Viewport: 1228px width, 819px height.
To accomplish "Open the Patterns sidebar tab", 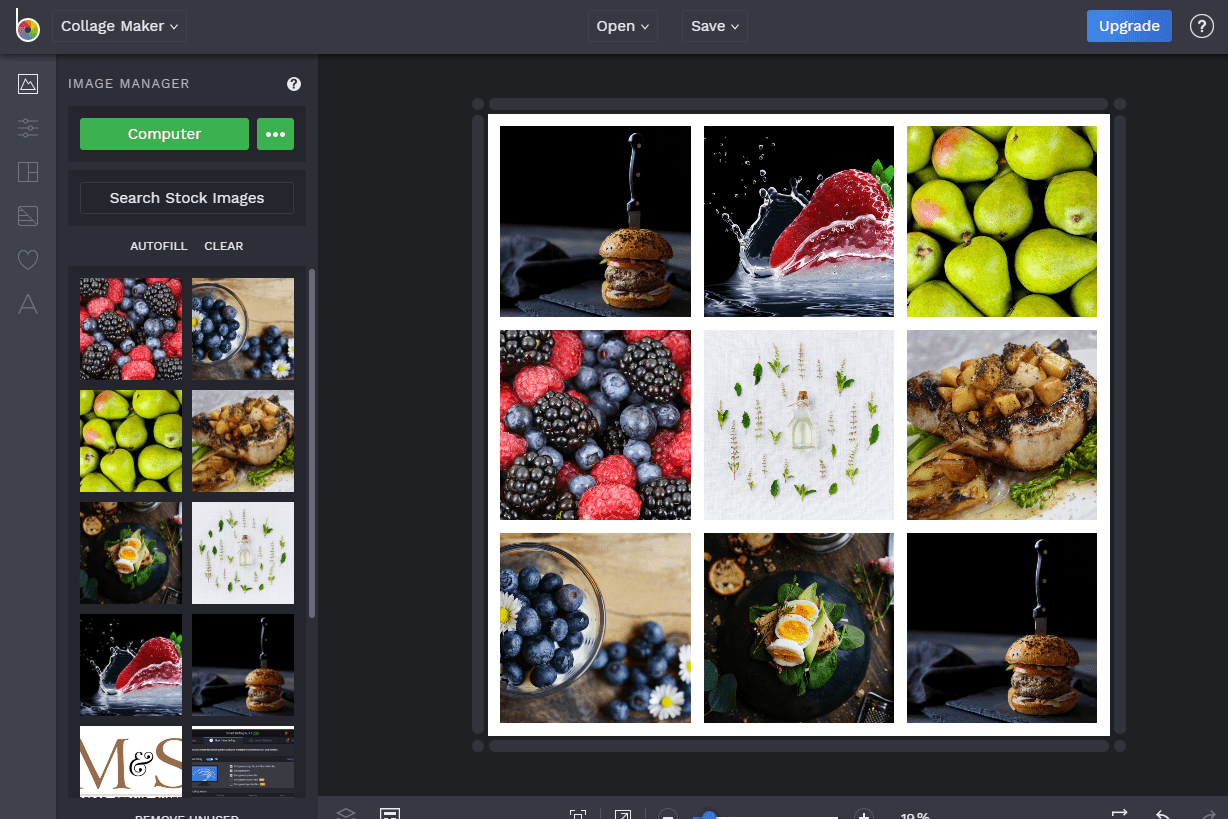I will click(x=28, y=215).
